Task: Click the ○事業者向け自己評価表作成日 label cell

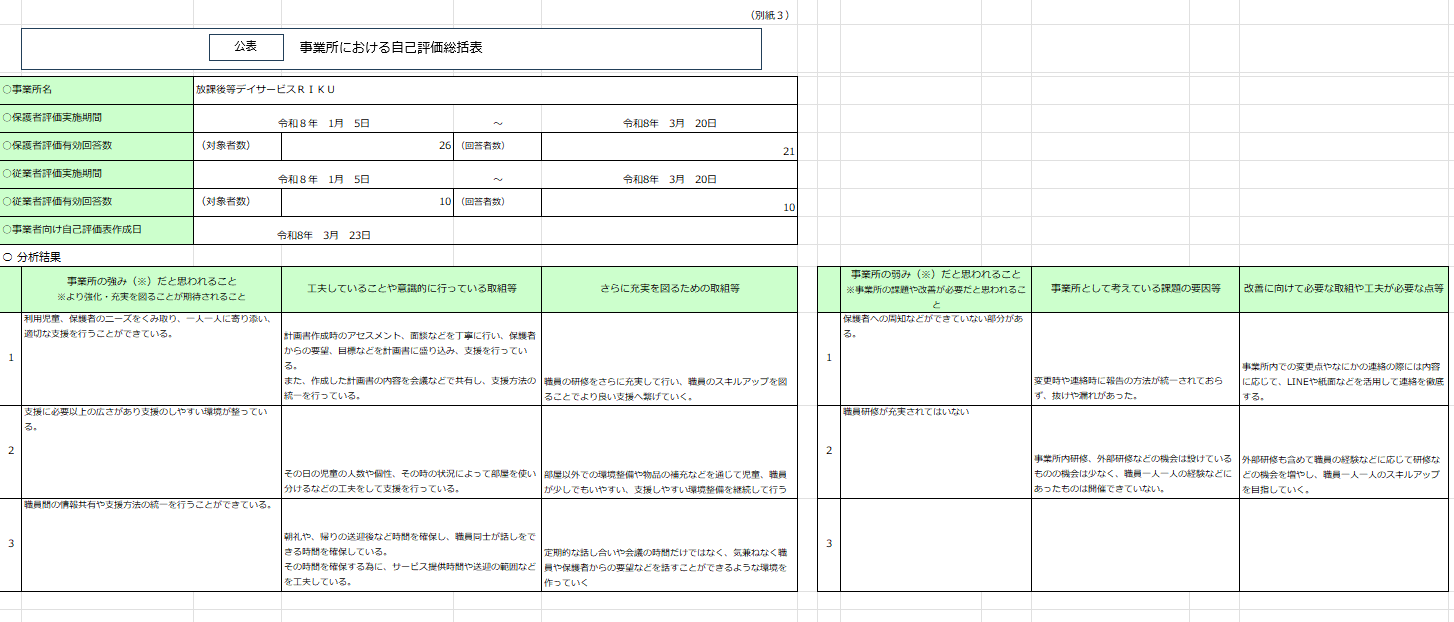Action: point(97,230)
